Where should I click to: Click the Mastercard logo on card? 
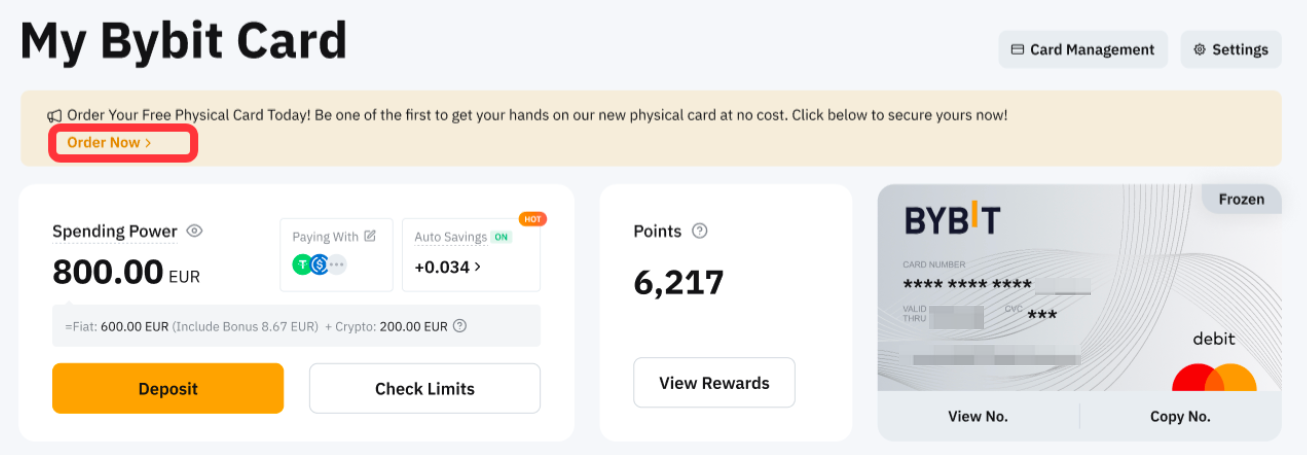coord(1214,379)
